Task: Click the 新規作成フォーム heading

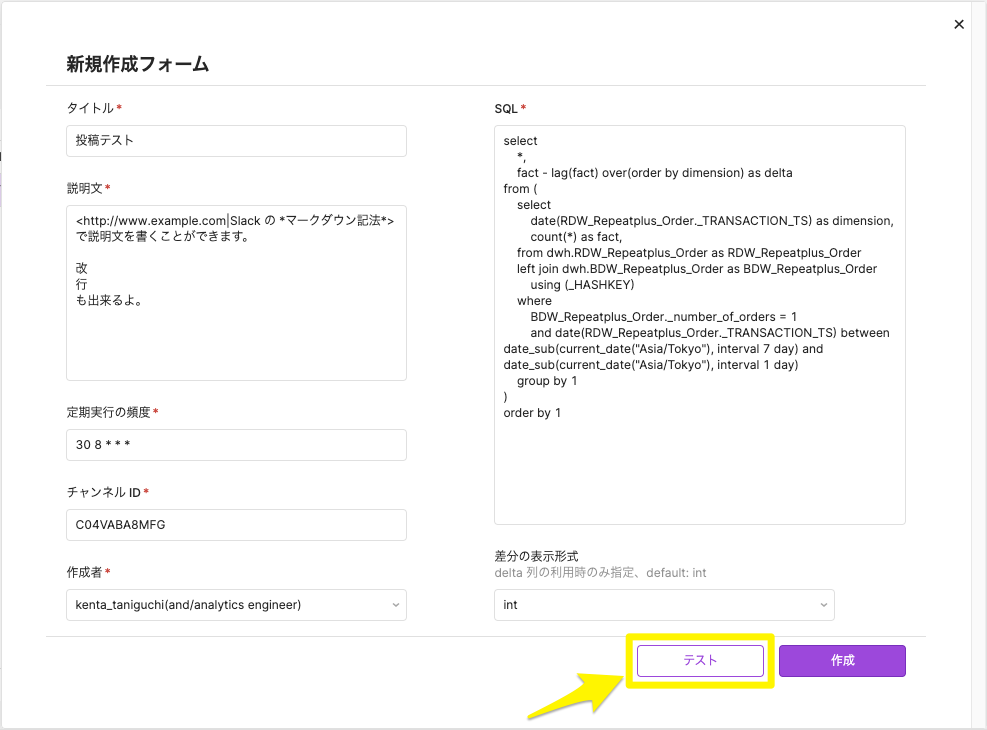Action: (x=137, y=64)
